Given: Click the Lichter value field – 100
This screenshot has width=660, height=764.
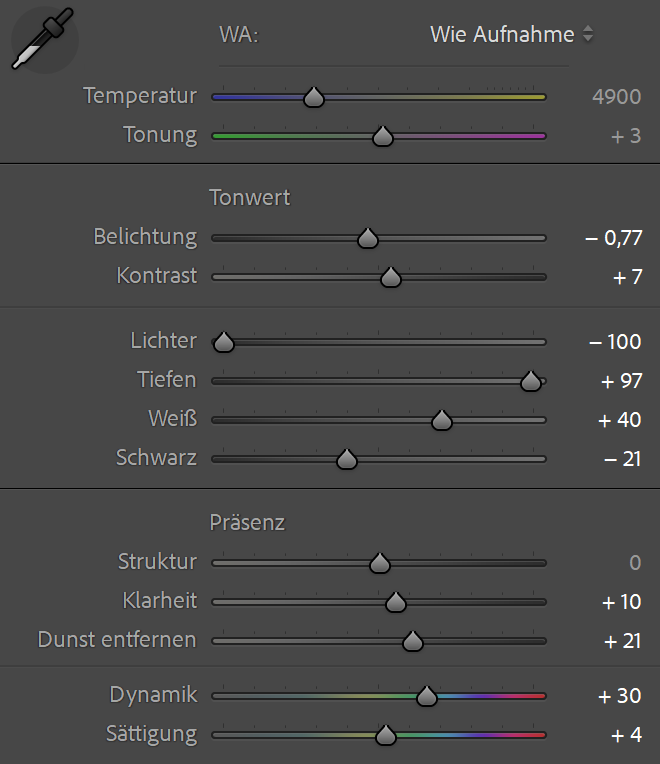Looking at the screenshot, I should (x=615, y=342).
